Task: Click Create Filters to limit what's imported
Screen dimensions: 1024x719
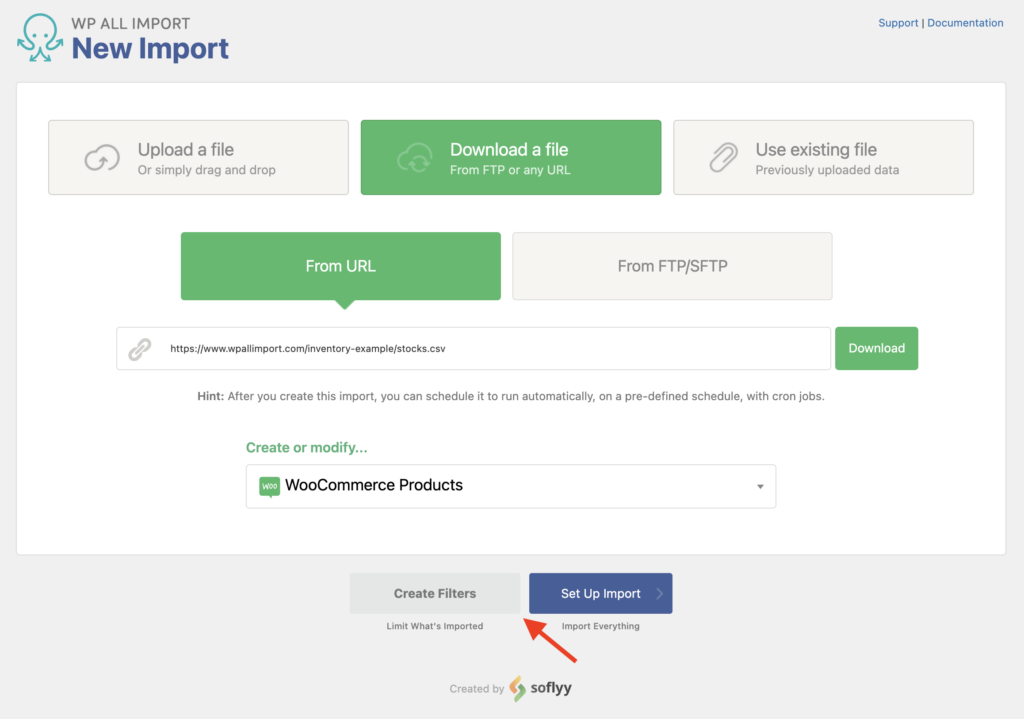Action: coord(434,593)
